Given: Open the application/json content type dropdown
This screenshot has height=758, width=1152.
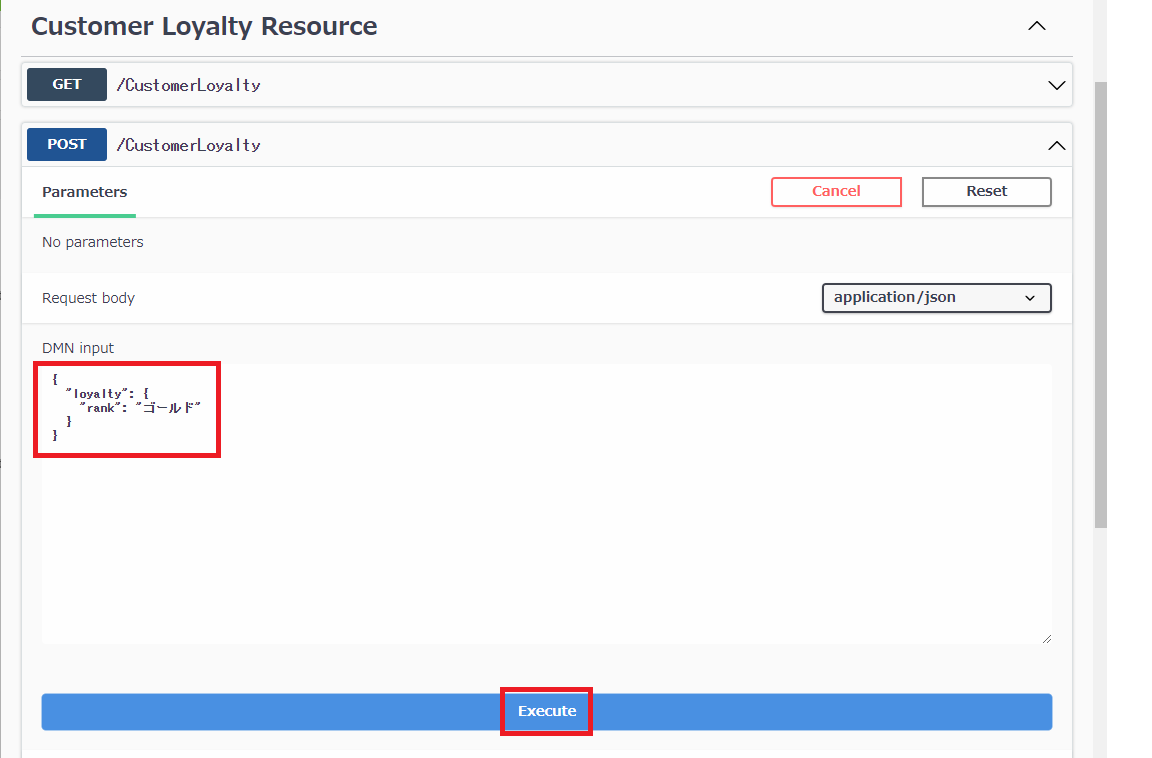Looking at the screenshot, I should (937, 298).
